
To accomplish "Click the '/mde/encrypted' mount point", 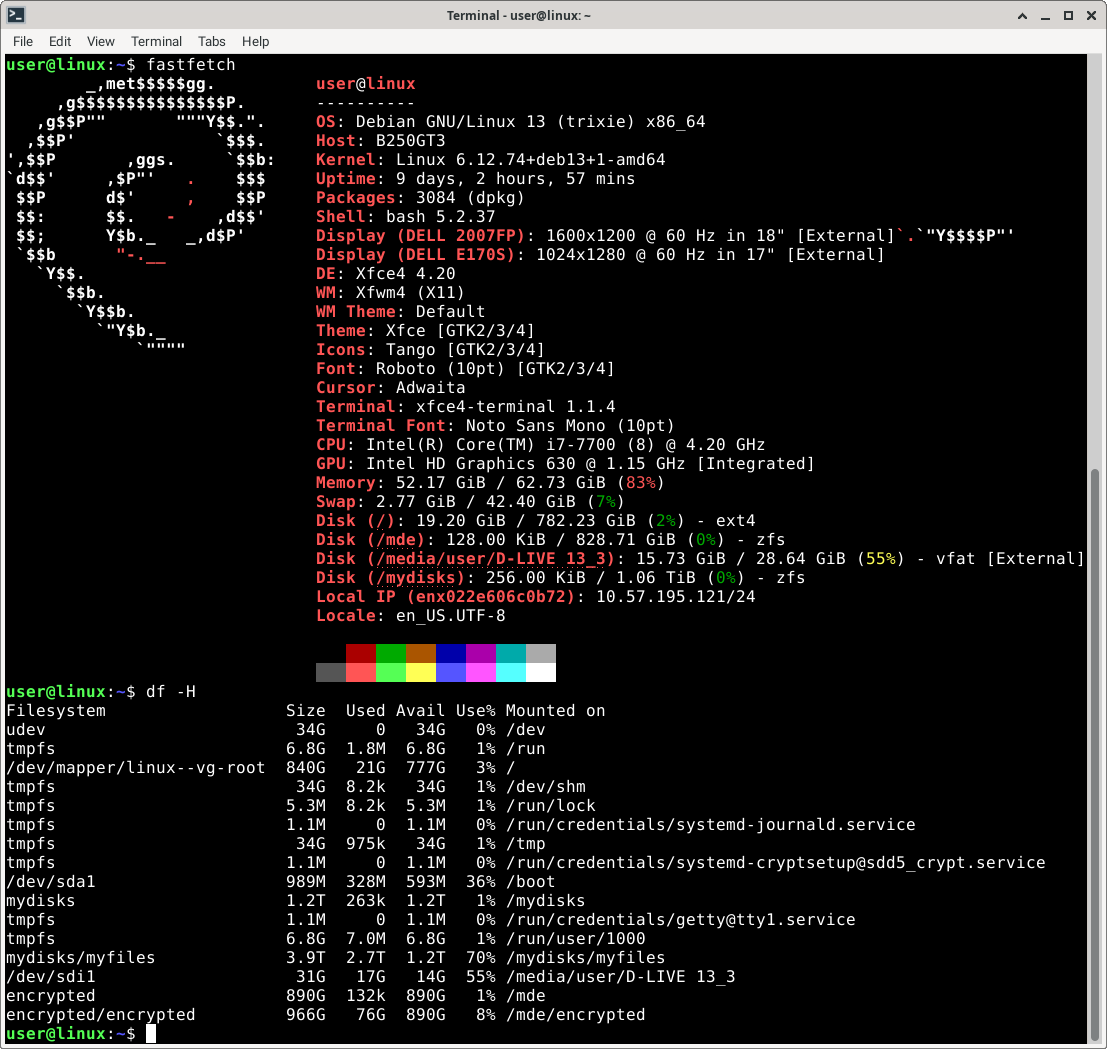I will pos(575,1015).
